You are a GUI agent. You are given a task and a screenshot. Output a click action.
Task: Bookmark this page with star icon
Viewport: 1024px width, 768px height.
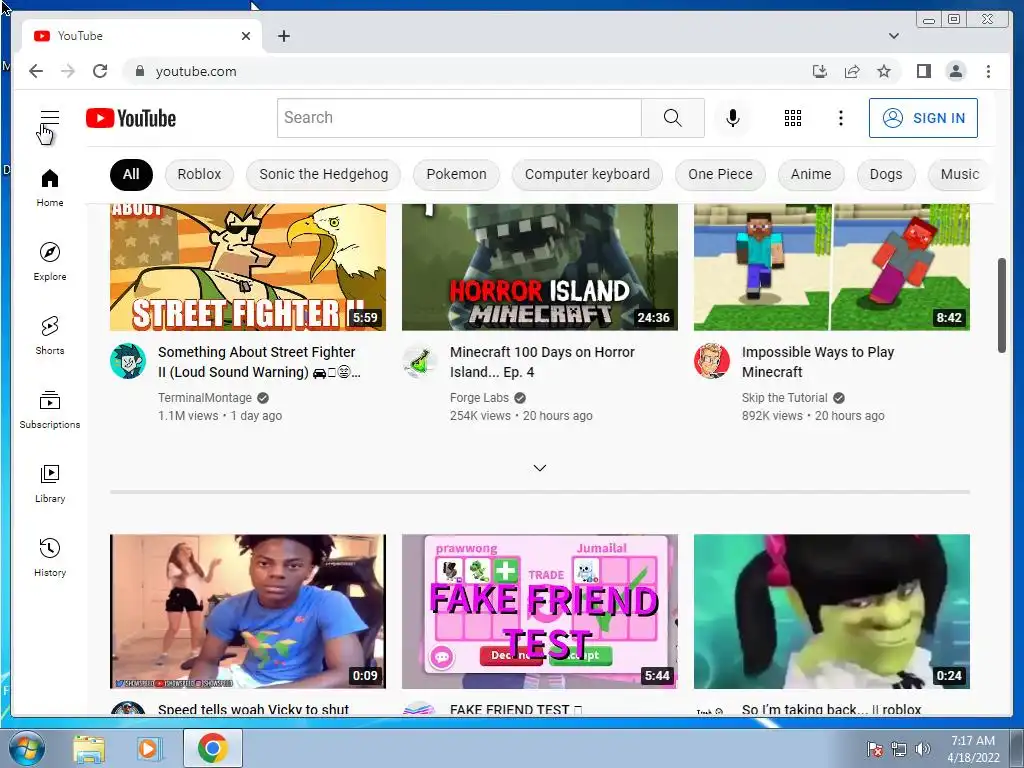click(x=884, y=71)
